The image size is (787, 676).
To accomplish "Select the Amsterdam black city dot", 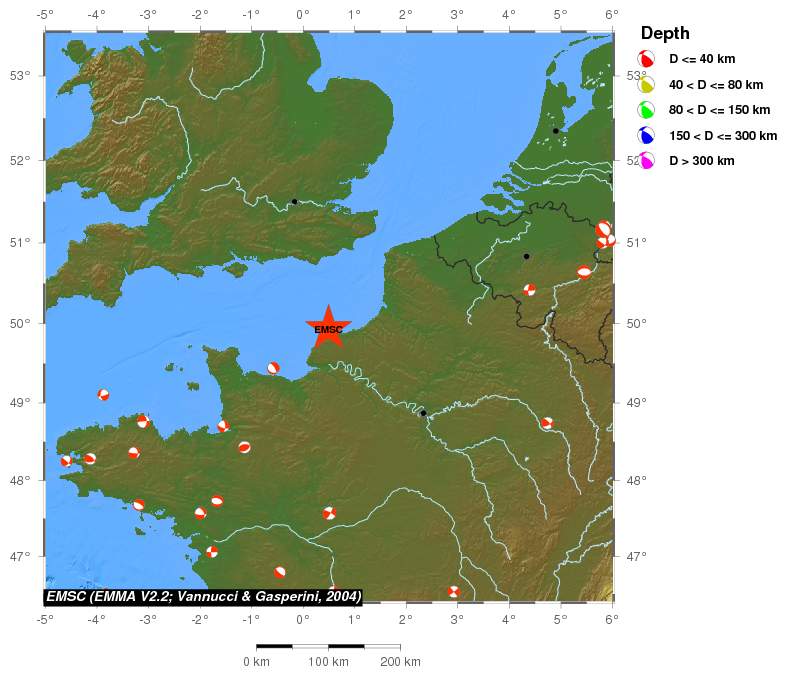I will click(x=556, y=131).
